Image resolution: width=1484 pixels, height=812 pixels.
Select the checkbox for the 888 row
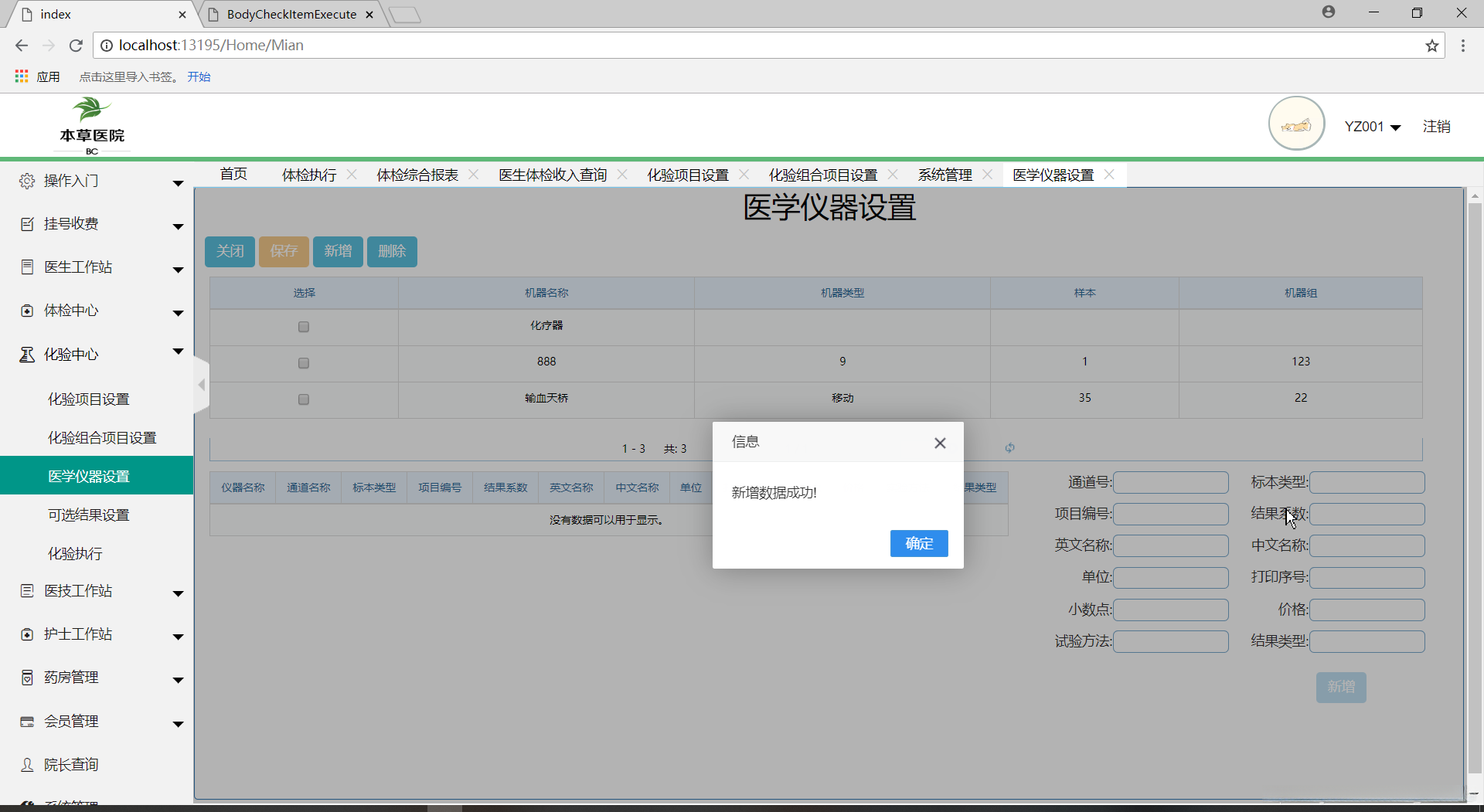pos(304,363)
